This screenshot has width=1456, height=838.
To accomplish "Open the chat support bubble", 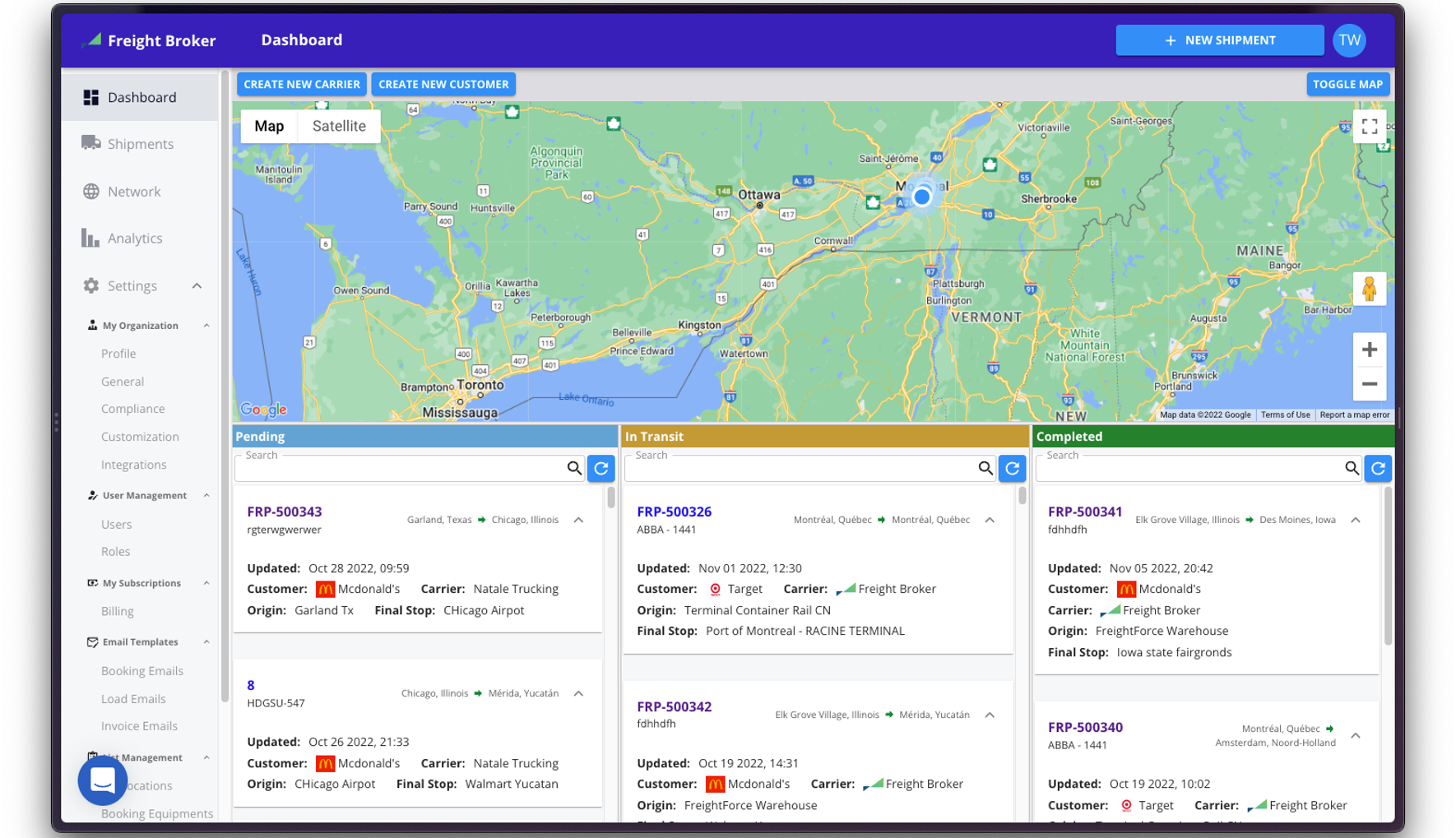I will (x=103, y=780).
